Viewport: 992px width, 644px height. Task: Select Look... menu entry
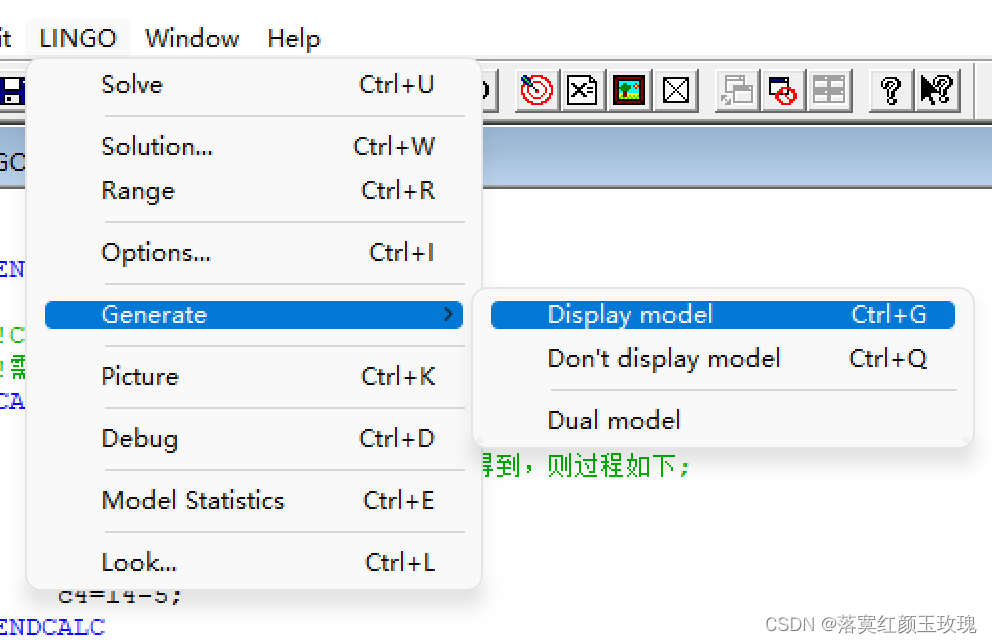(x=254, y=562)
